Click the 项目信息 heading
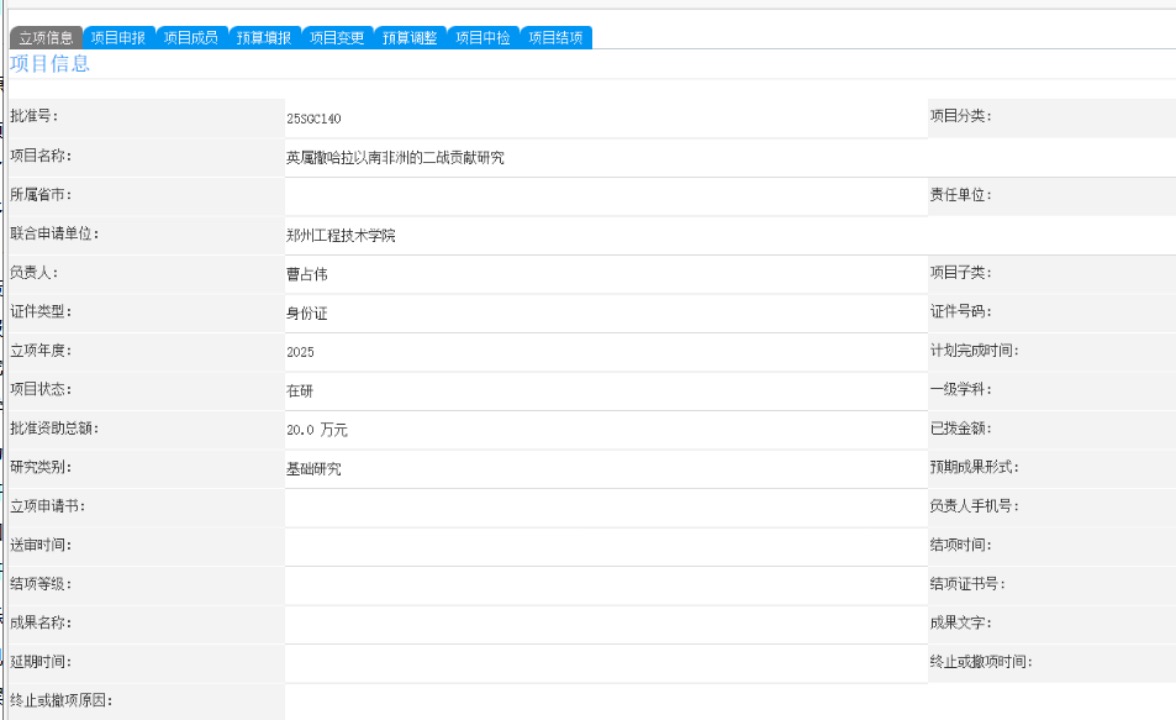 point(50,64)
